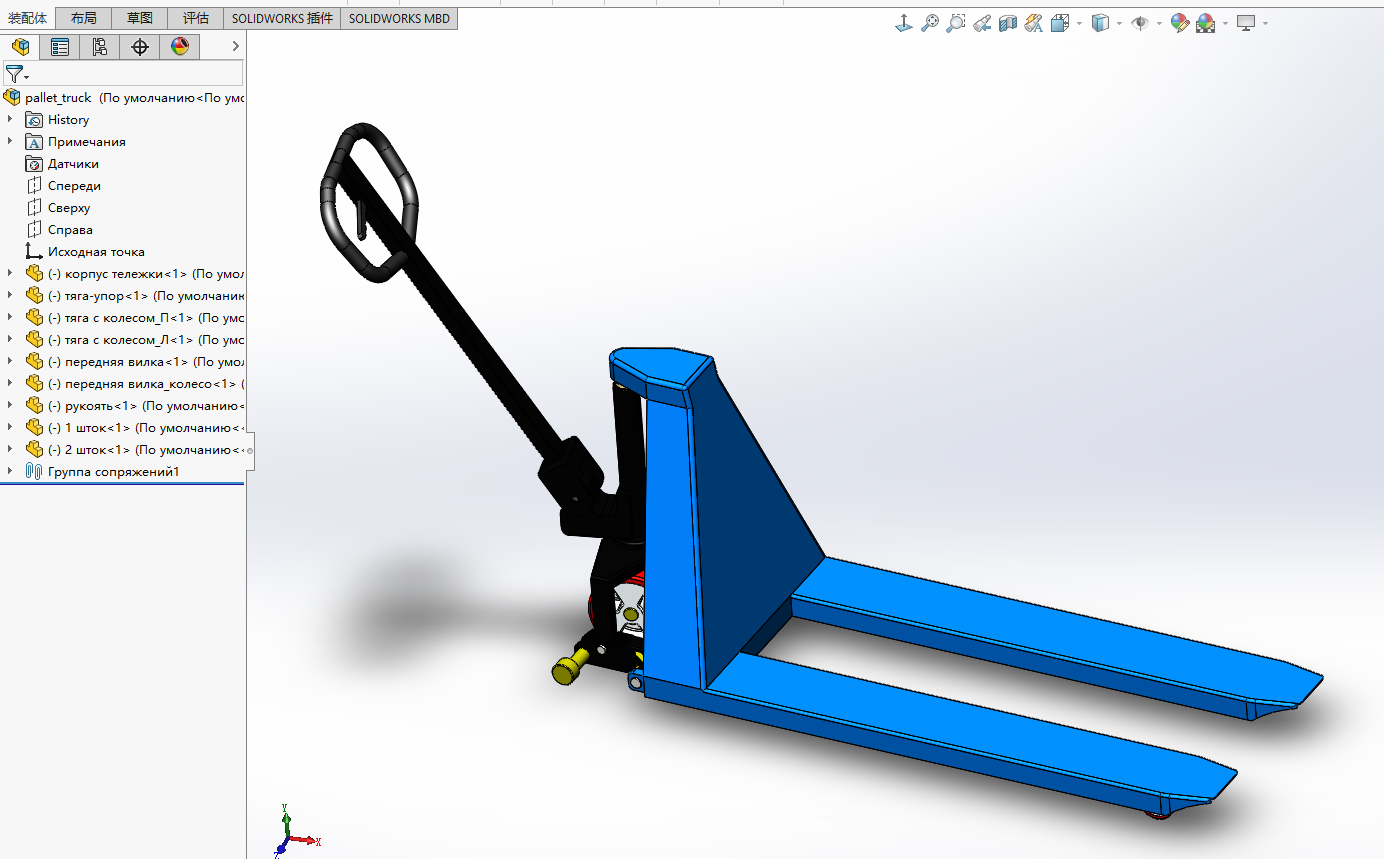This screenshot has height=859, width=1384.
Task: Open the Display Style dropdown arrow
Action: point(1119,23)
